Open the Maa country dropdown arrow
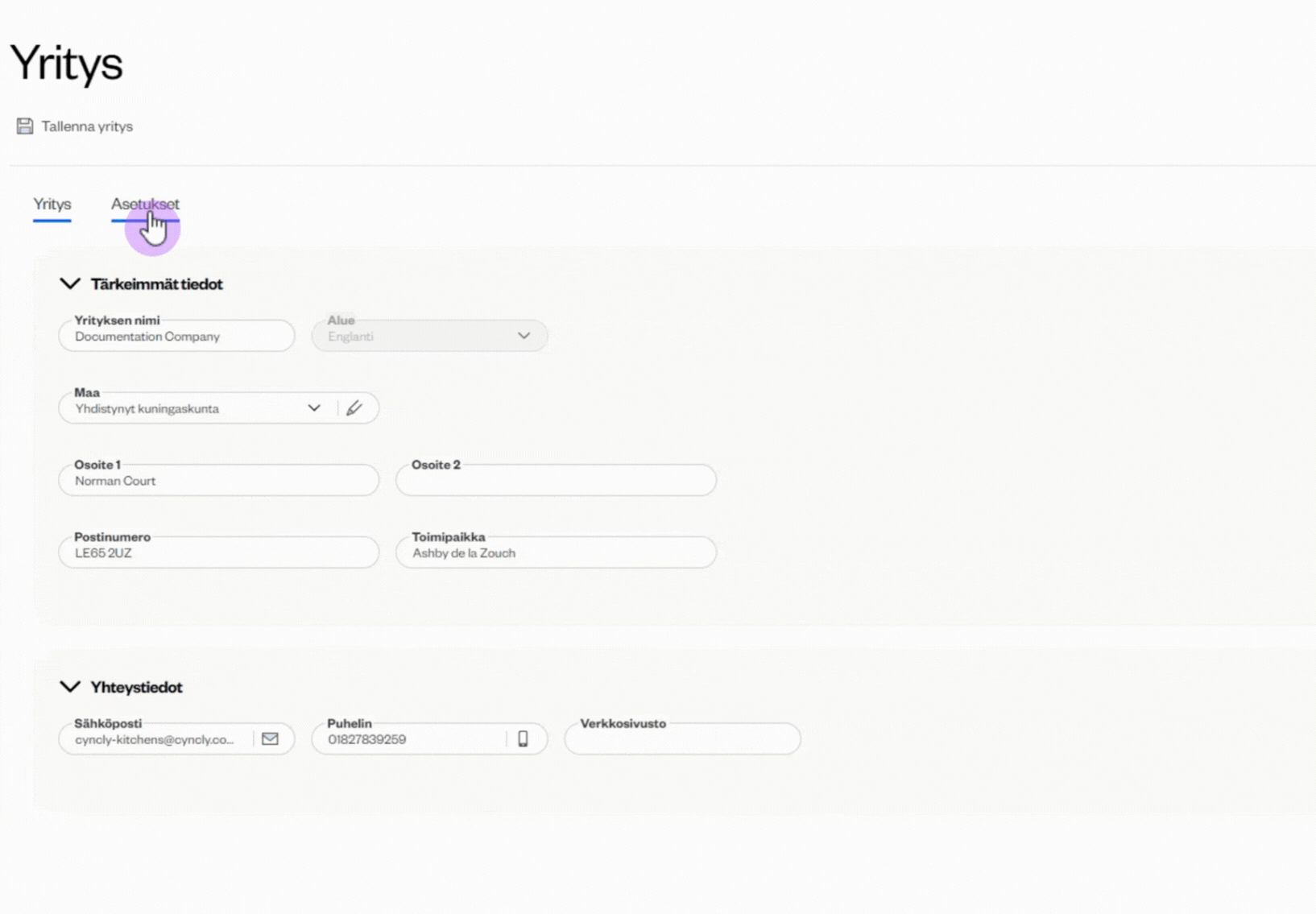The image size is (1316, 914). coord(314,408)
